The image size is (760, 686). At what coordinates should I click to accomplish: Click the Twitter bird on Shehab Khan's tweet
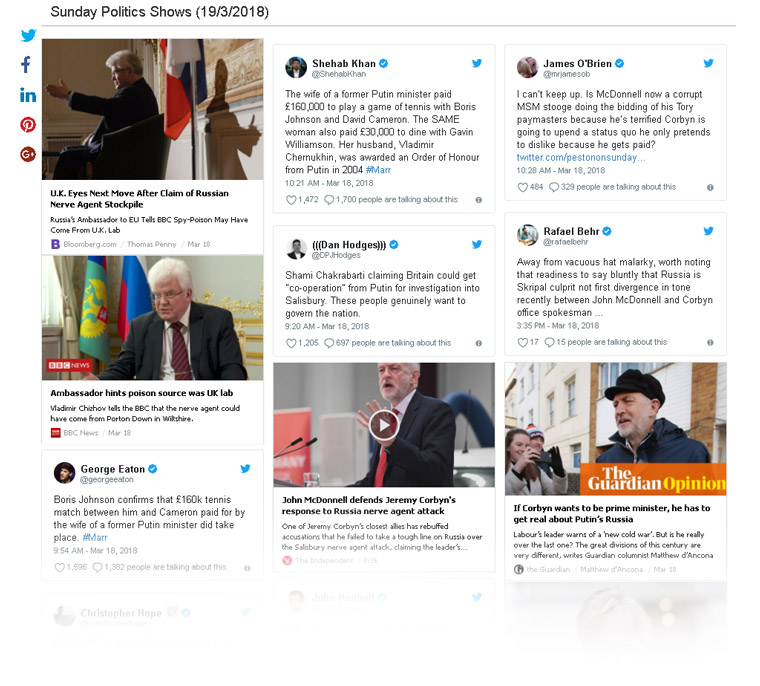coord(477,63)
